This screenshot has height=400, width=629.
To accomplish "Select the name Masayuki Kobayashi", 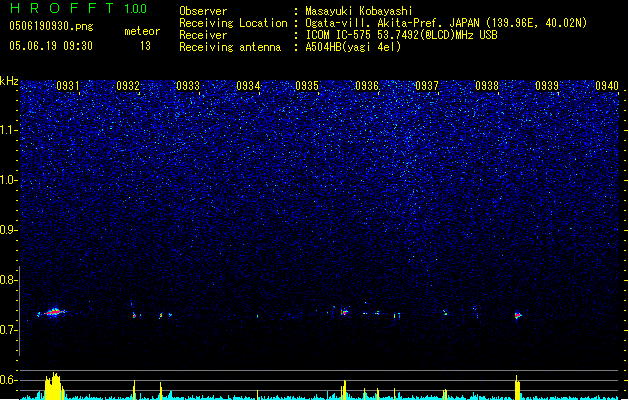I will pyautogui.click(x=359, y=11).
